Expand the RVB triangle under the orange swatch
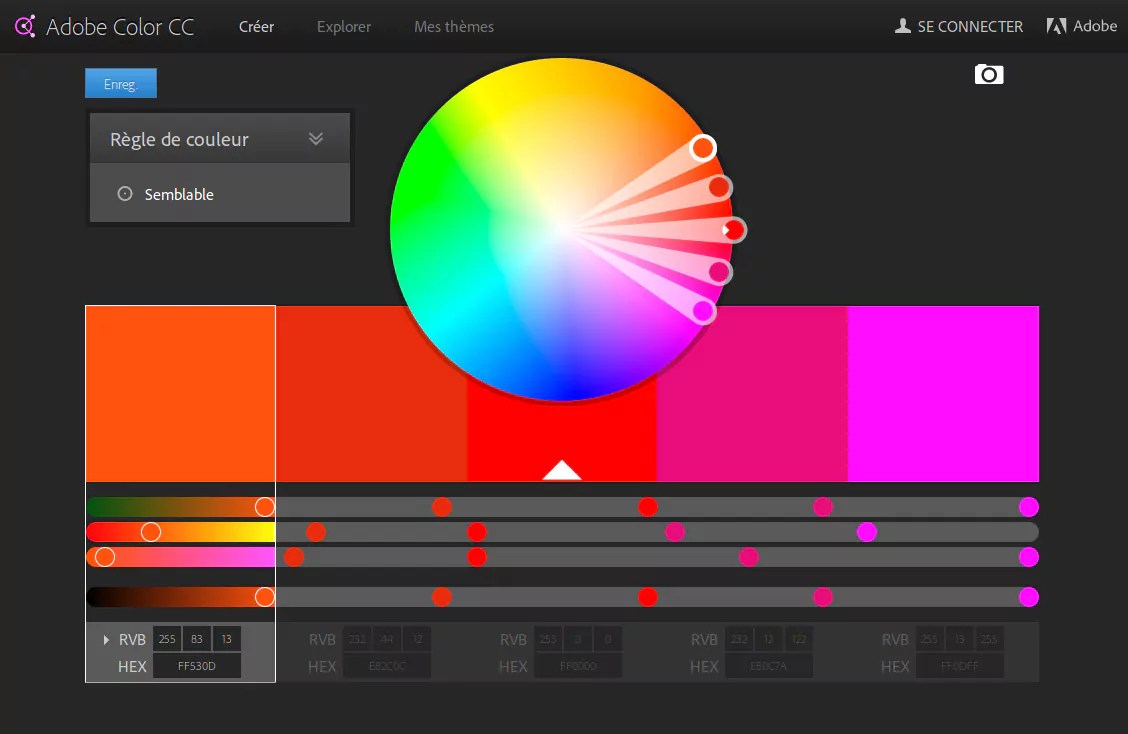This screenshot has width=1128, height=734. click(x=106, y=639)
